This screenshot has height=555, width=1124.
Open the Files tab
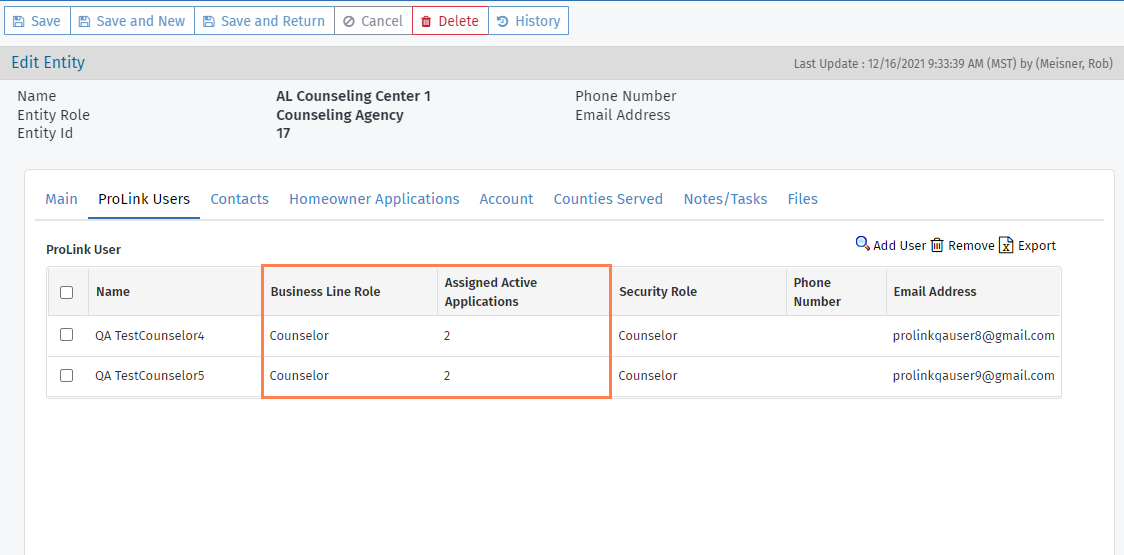802,199
